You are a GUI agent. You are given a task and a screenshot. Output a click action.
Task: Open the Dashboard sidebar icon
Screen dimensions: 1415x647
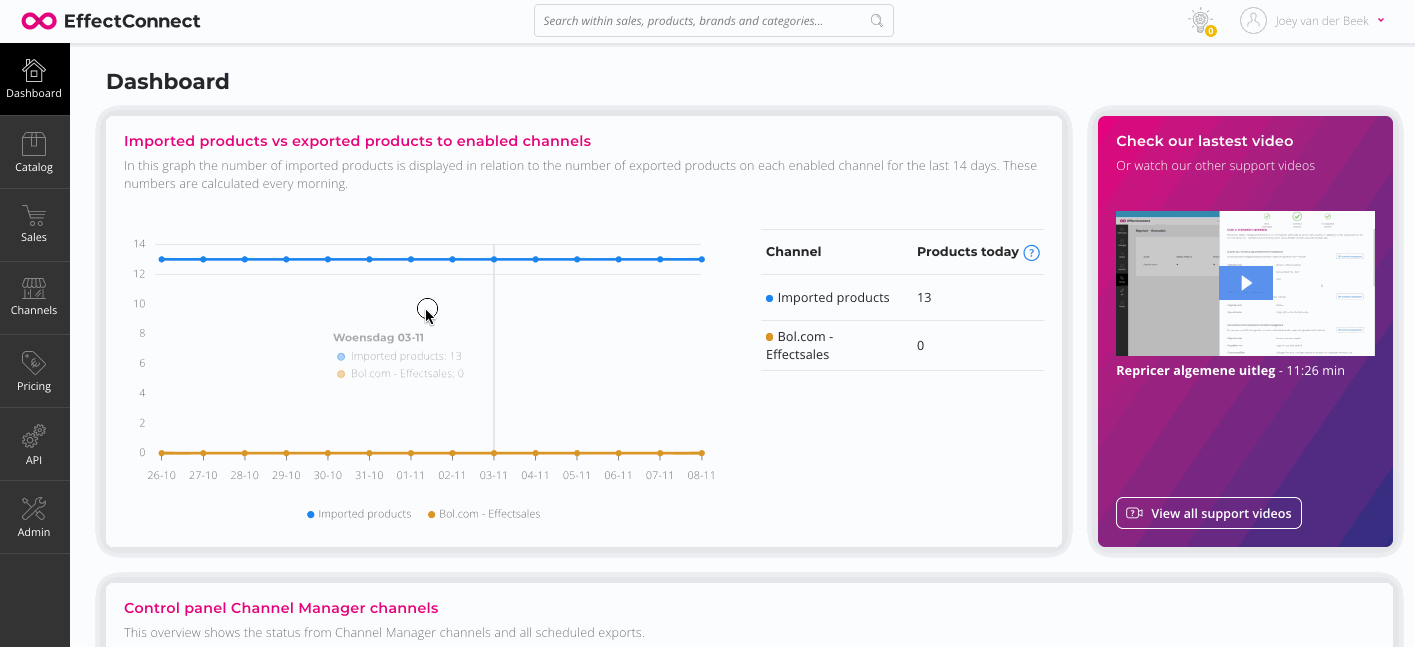[34, 71]
